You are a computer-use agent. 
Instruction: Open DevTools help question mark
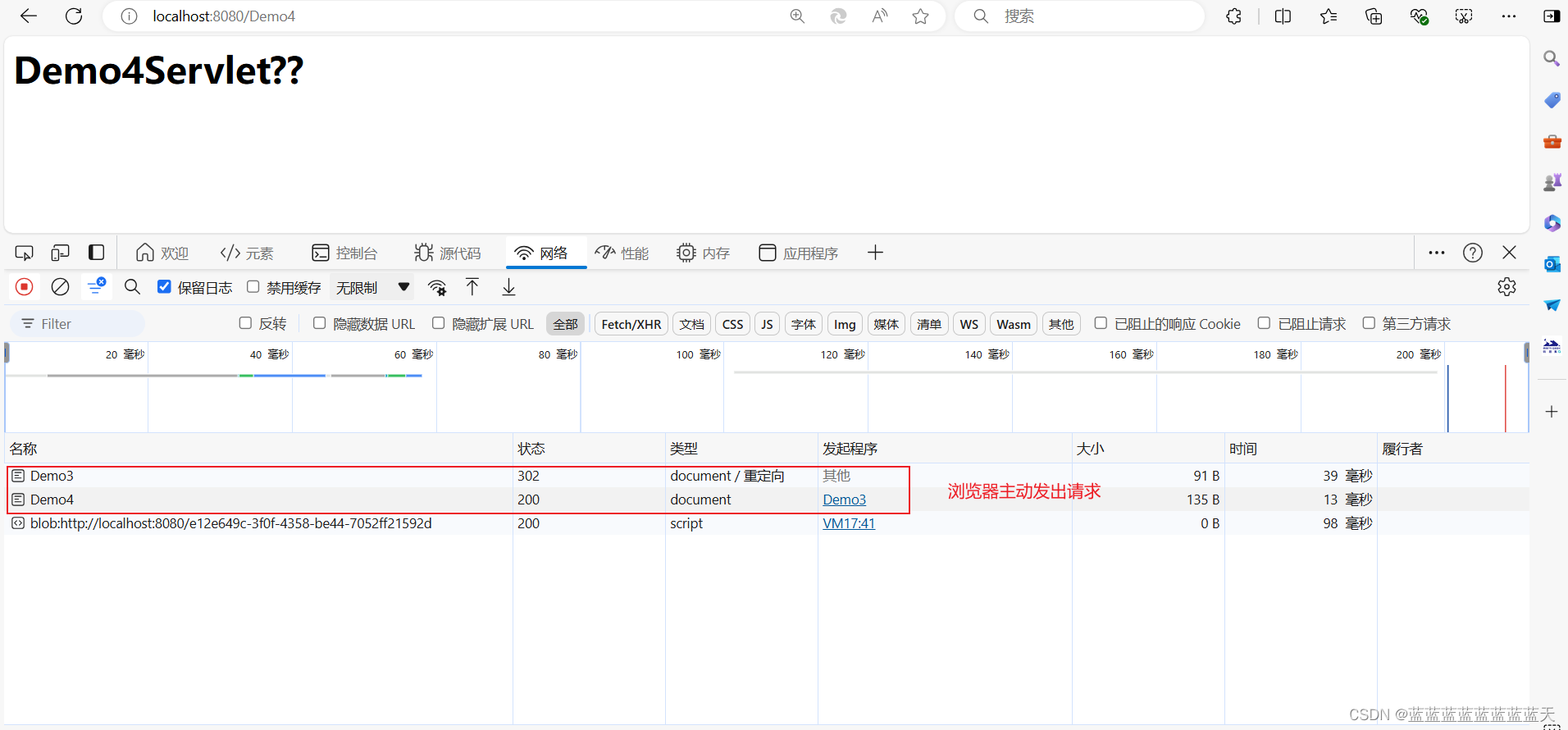(1473, 253)
